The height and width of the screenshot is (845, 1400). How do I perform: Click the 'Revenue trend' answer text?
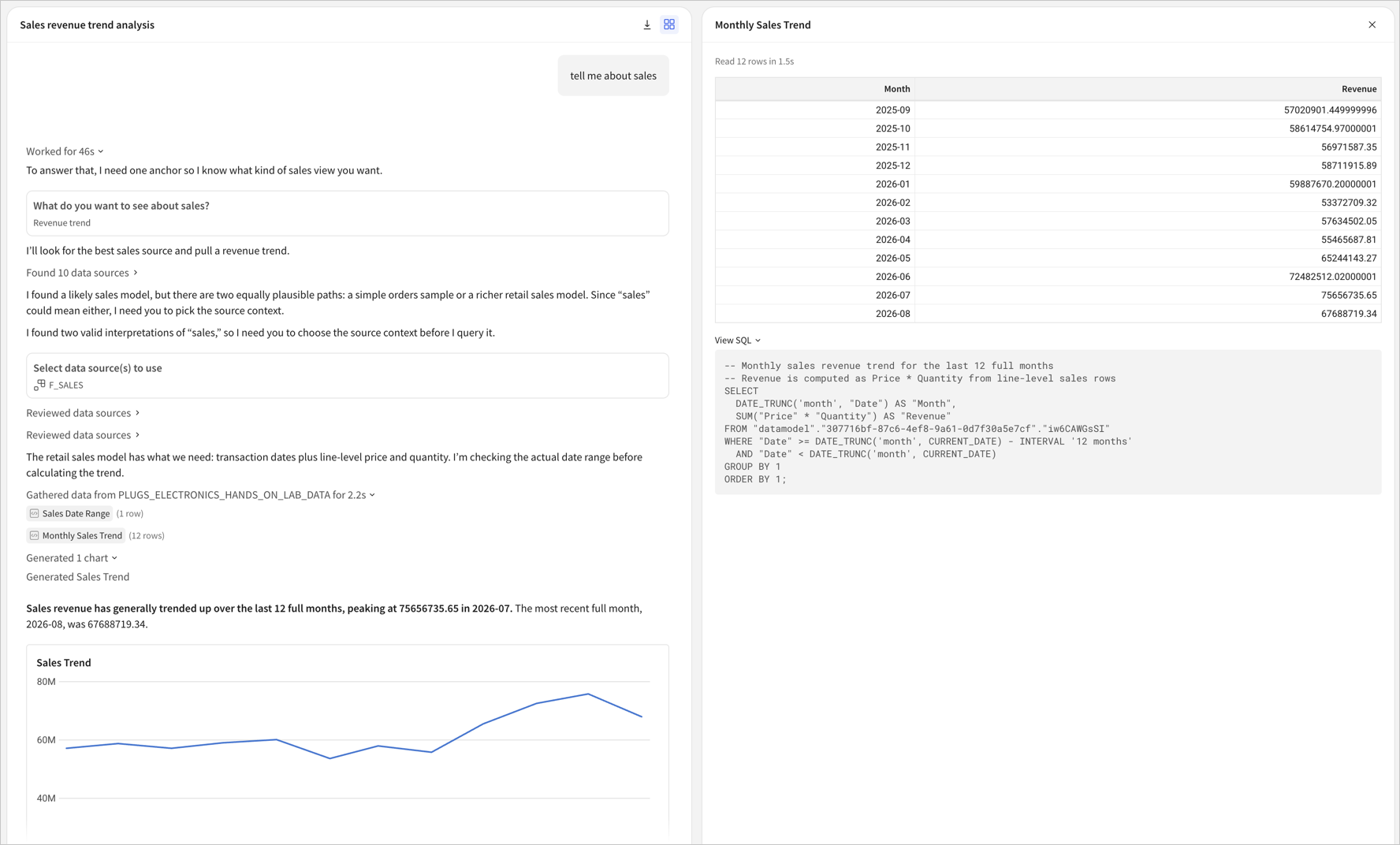62,223
